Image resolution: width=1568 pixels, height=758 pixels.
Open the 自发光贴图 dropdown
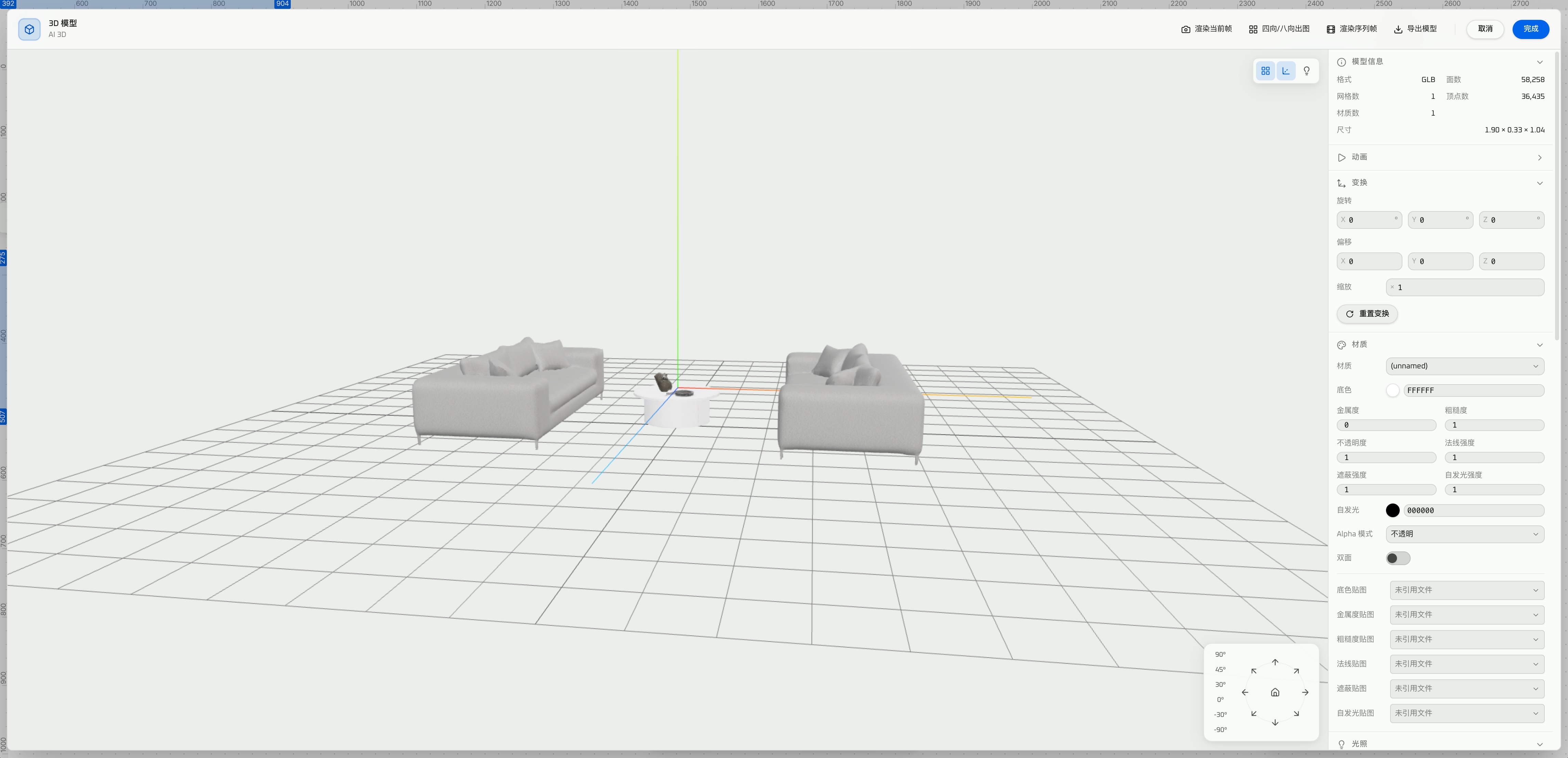pos(1467,714)
